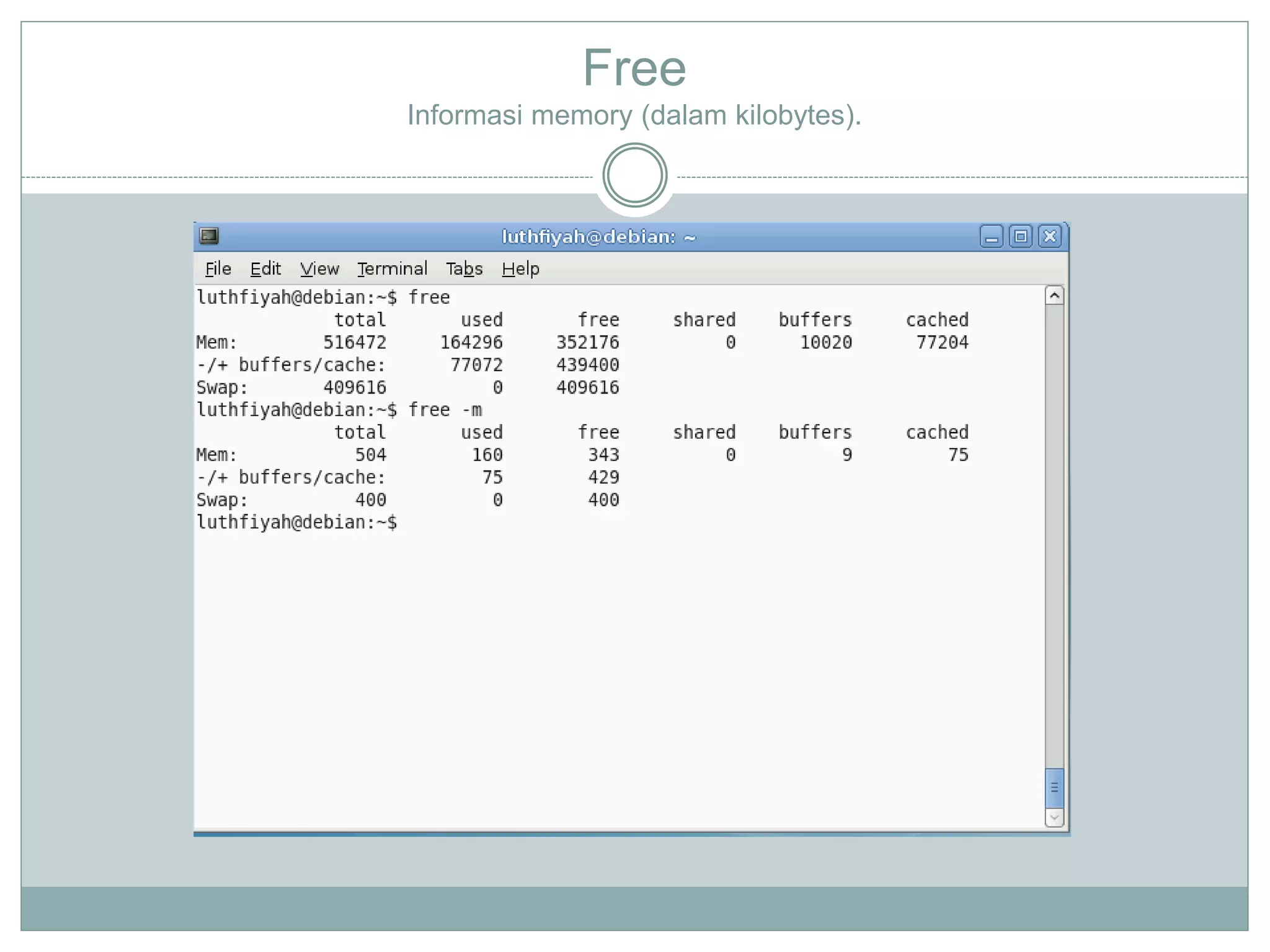Click the value 429 in second output
Image resolution: width=1270 pixels, height=952 pixels.
click(x=604, y=477)
